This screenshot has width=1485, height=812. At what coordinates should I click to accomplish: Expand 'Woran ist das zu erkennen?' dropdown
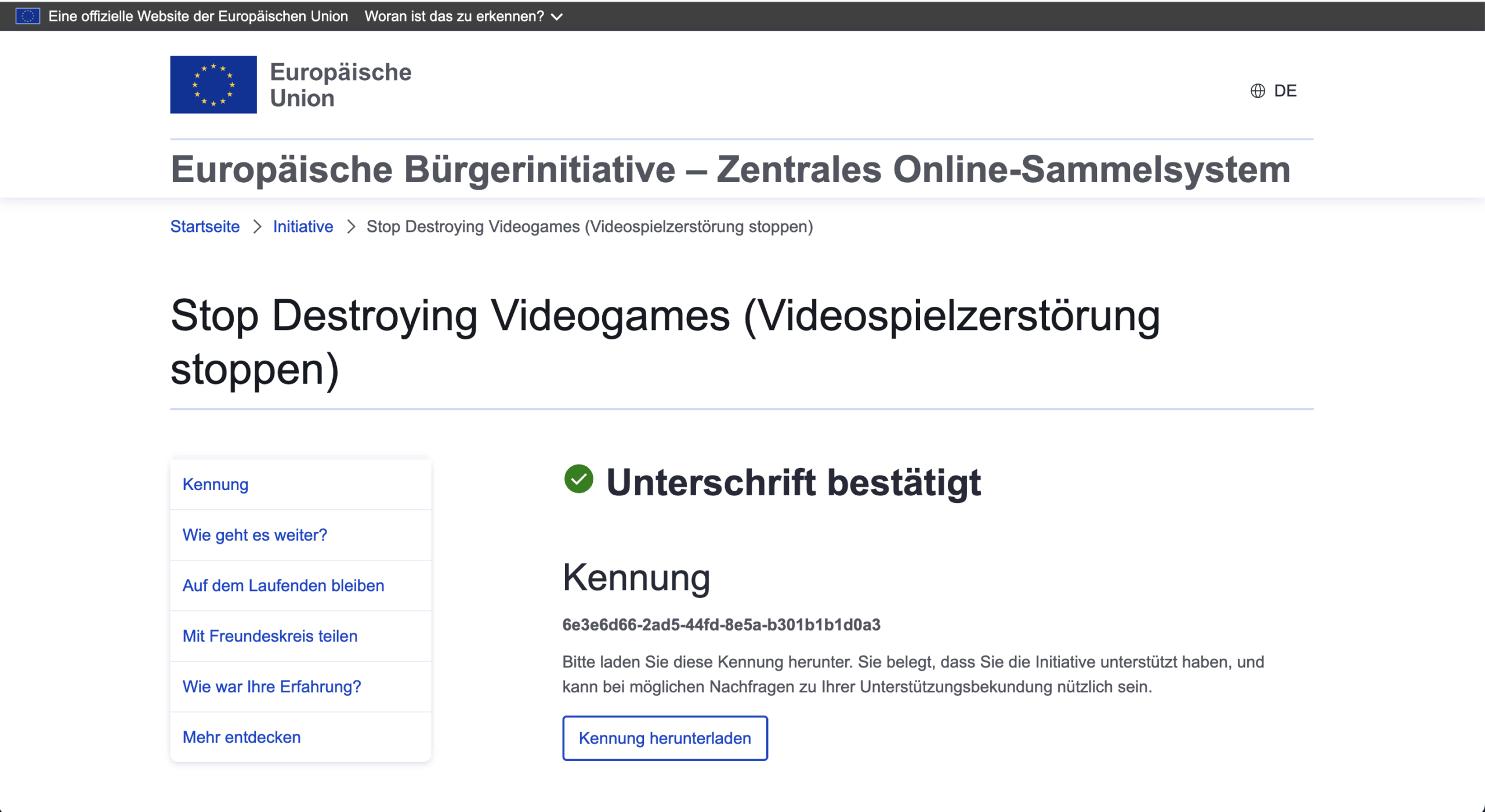454,16
